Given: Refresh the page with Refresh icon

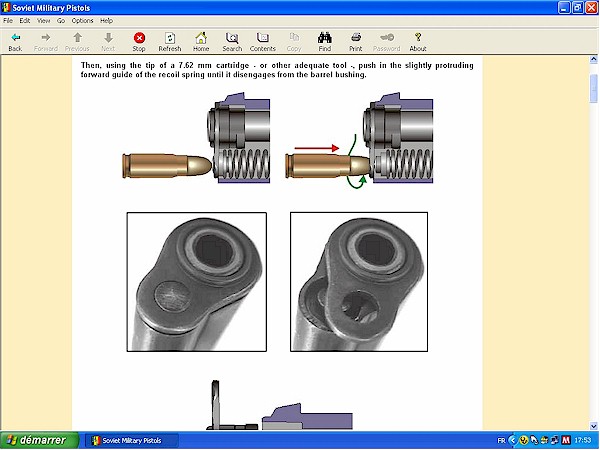Looking at the screenshot, I should (x=170, y=42).
